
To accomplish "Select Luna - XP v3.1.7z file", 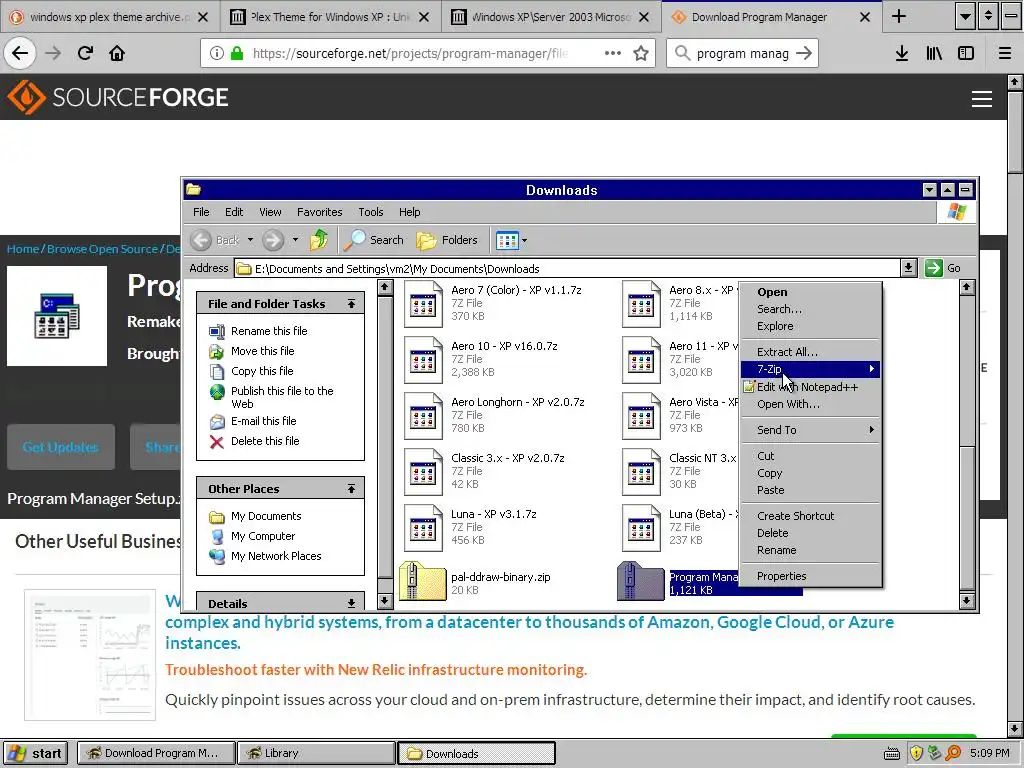I will 470,528.
